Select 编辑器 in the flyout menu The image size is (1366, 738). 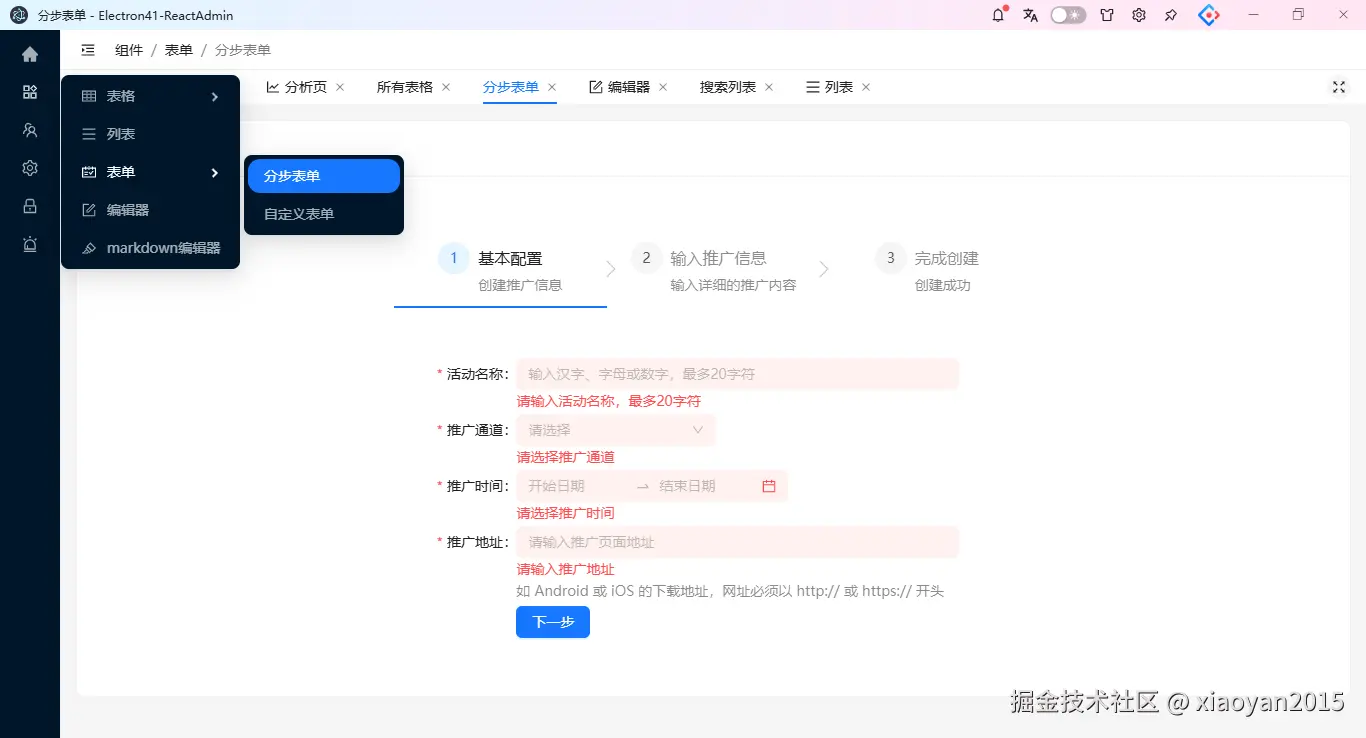(x=150, y=210)
